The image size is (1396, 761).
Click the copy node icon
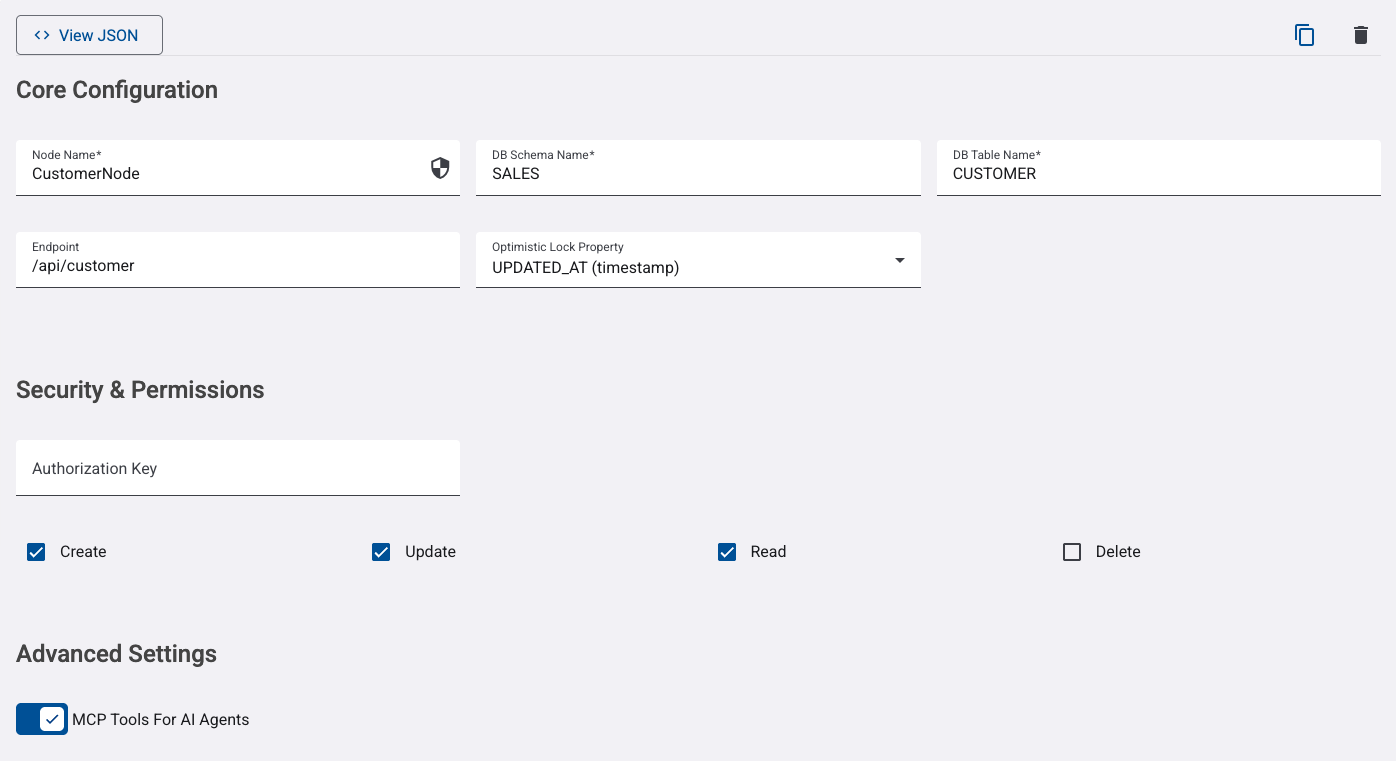[1304, 36]
